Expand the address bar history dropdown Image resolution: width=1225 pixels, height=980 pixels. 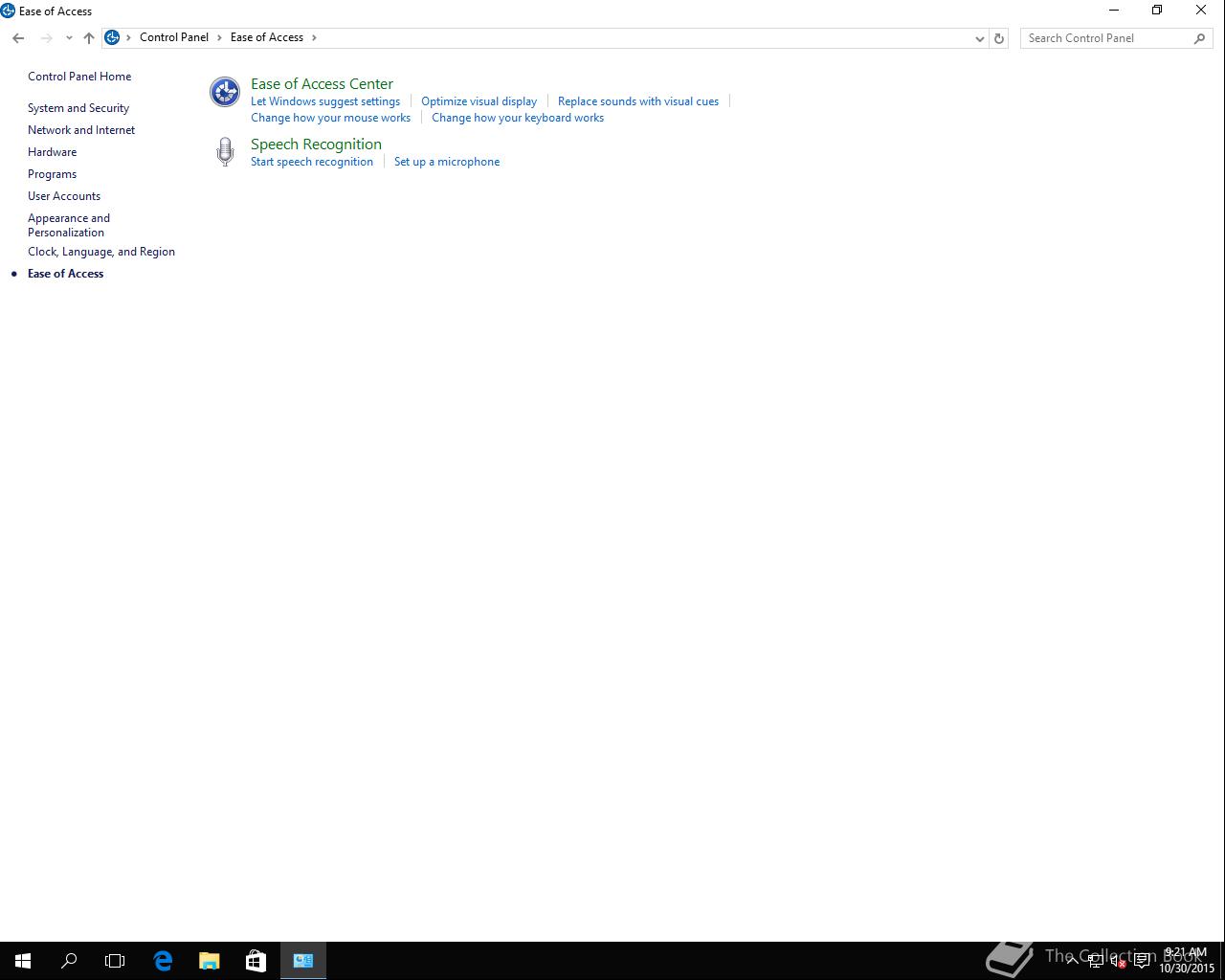tap(979, 38)
